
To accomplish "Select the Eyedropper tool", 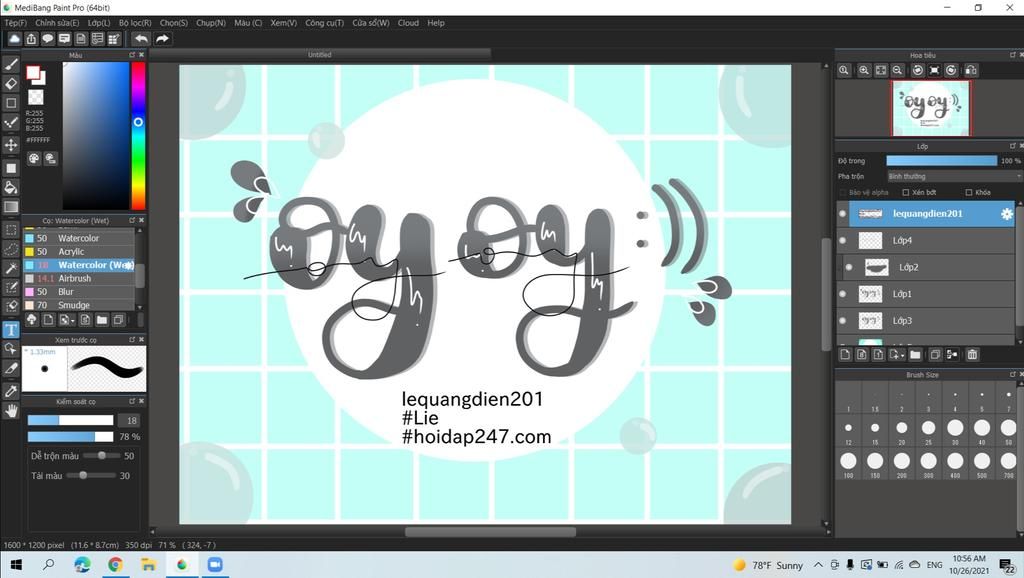I will (x=11, y=391).
